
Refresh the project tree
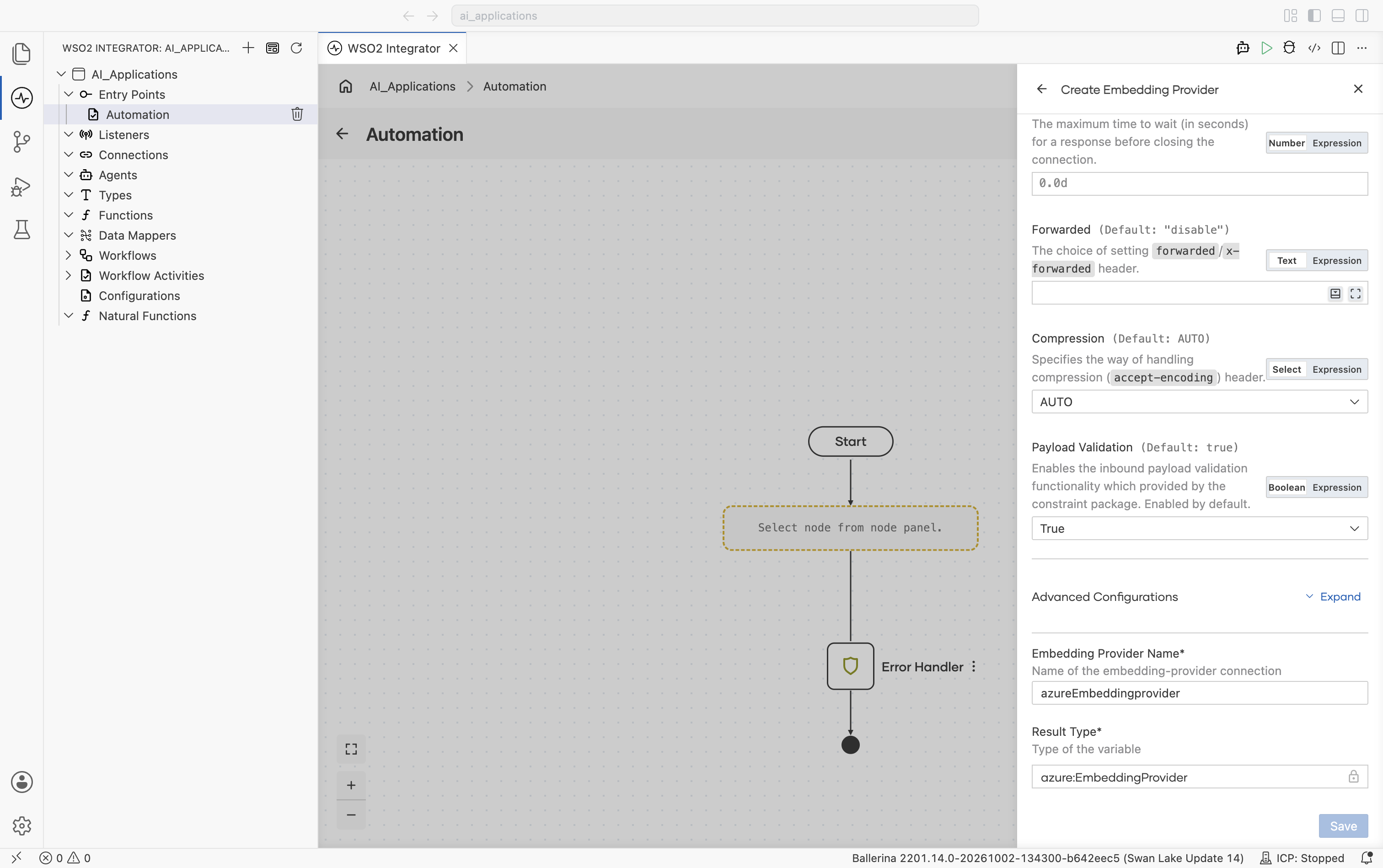coord(296,48)
